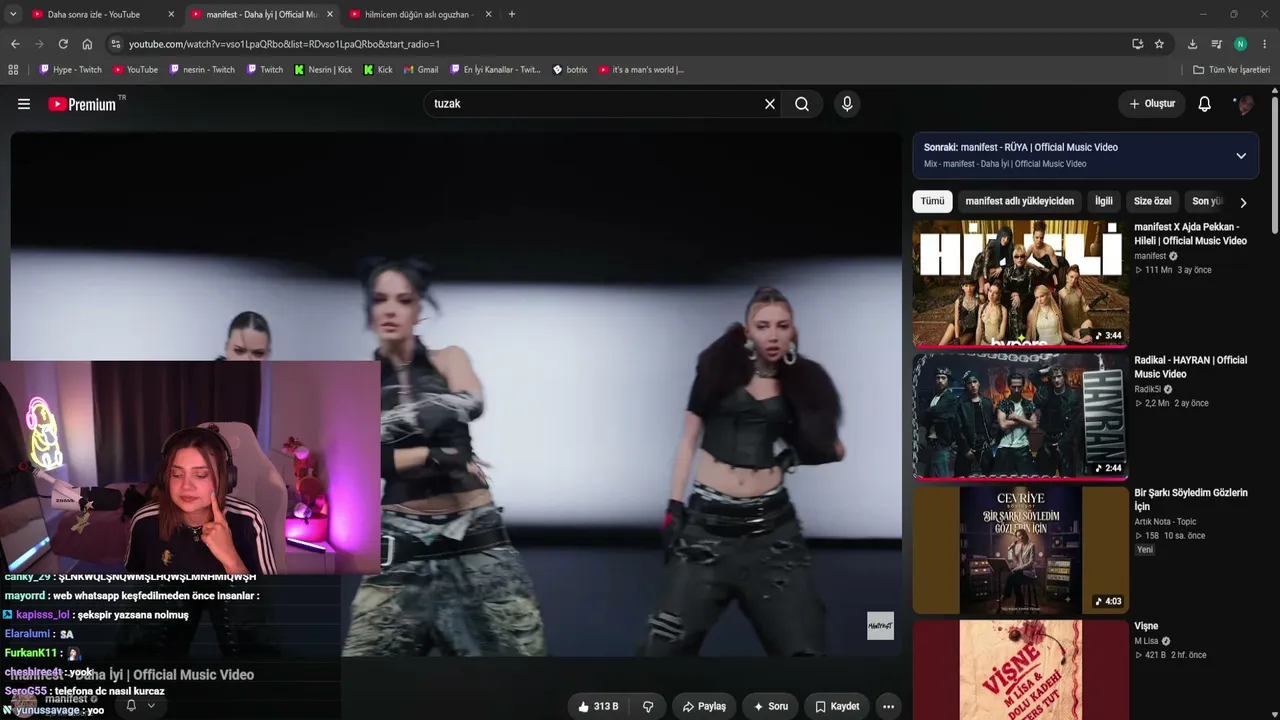
Task: Close the 'hilmicem düğün' browser tab
Action: [488, 14]
